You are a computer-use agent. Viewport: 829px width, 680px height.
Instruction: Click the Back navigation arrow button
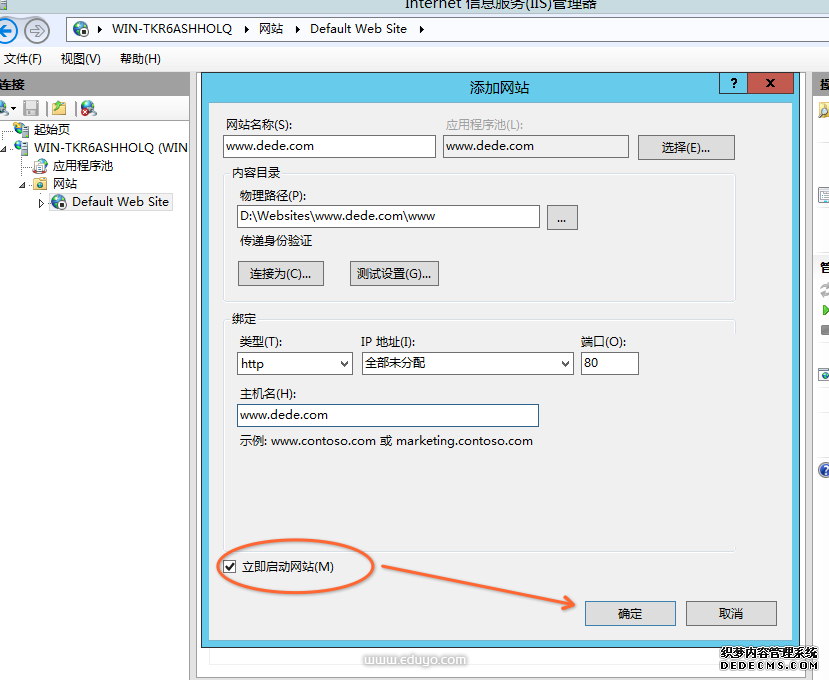[x=6, y=30]
